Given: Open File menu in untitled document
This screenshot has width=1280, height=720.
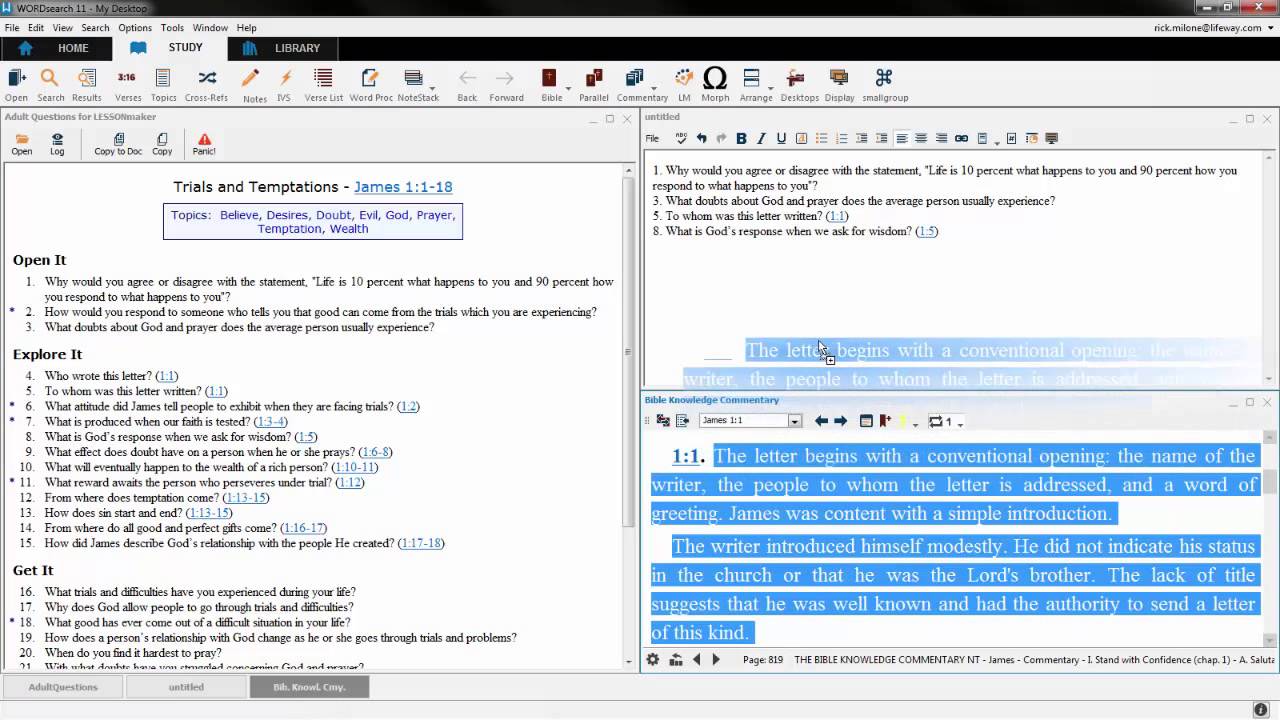Looking at the screenshot, I should tap(652, 138).
